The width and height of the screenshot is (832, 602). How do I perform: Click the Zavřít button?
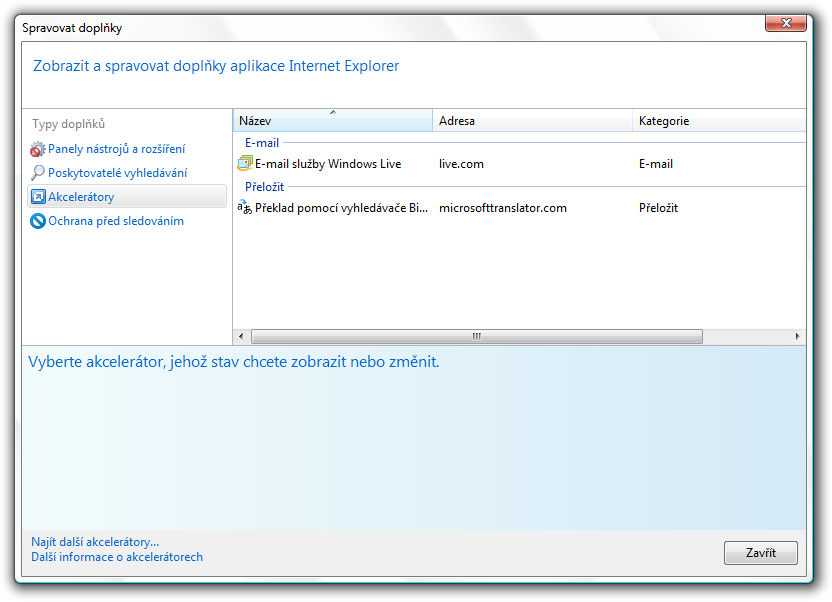[x=760, y=553]
